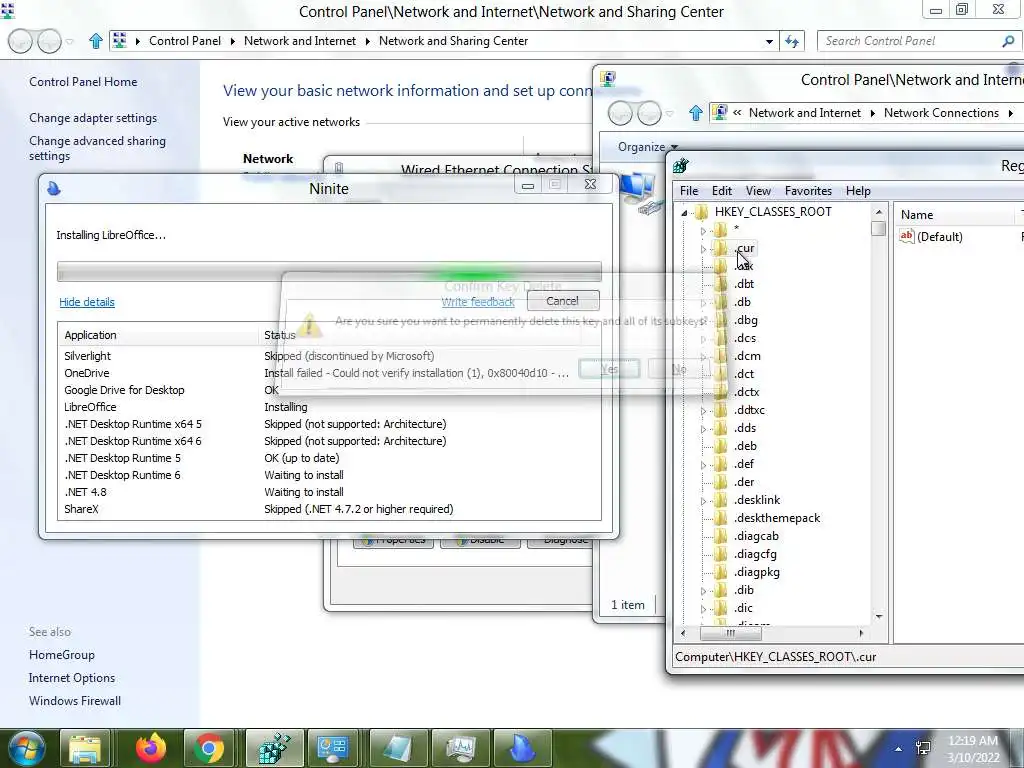Expand the .dds registry key
1024x768 pixels.
click(703, 429)
